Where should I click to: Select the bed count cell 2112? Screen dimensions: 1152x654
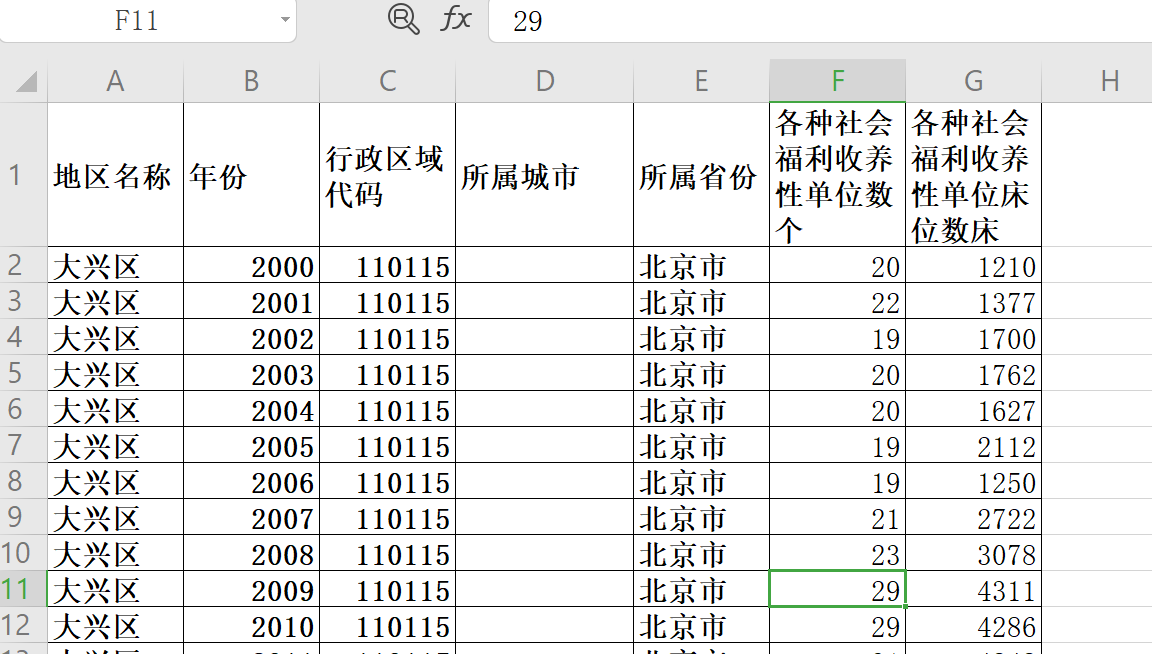click(x=973, y=445)
